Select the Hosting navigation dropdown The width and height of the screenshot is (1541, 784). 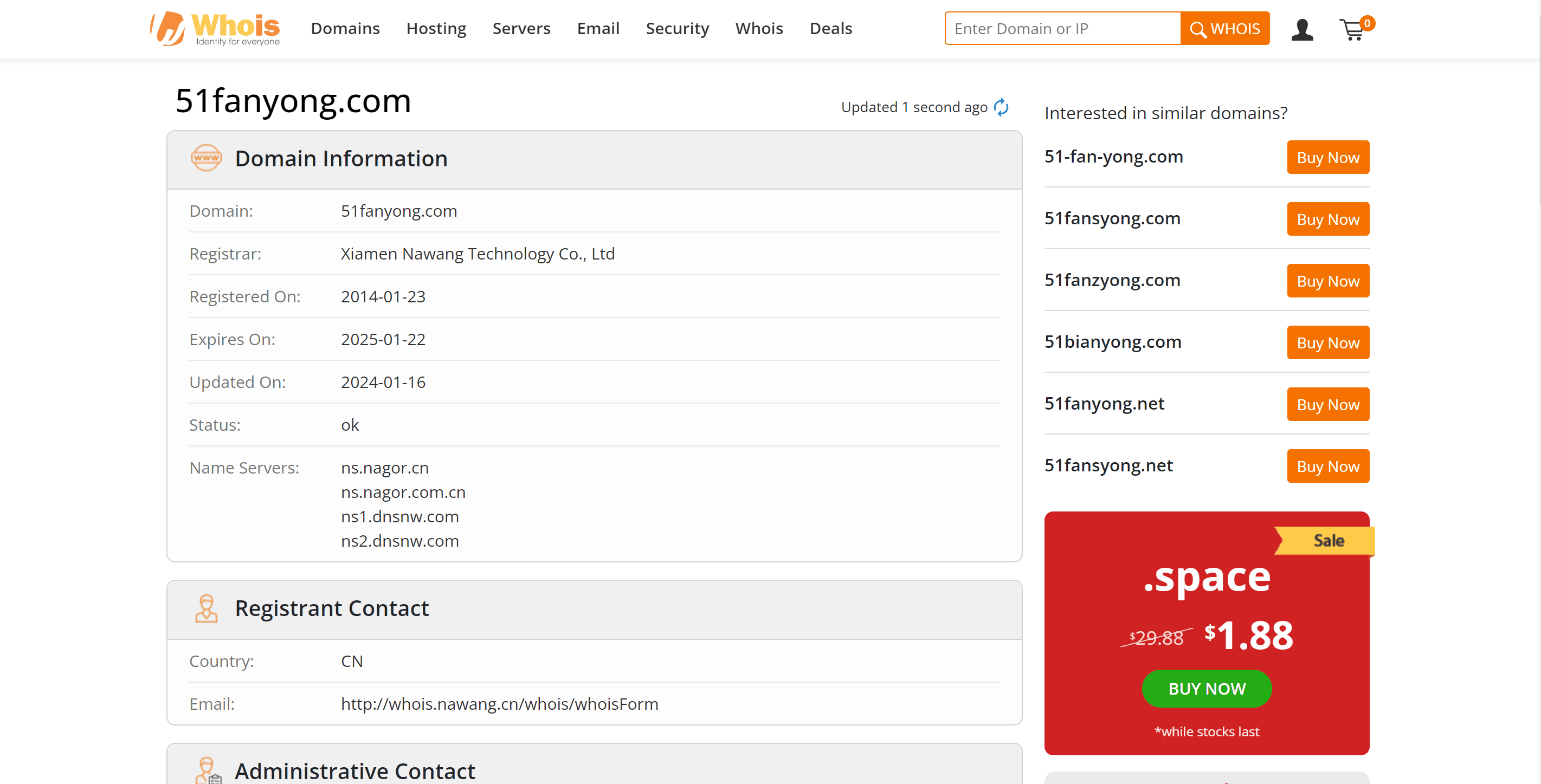click(x=436, y=28)
